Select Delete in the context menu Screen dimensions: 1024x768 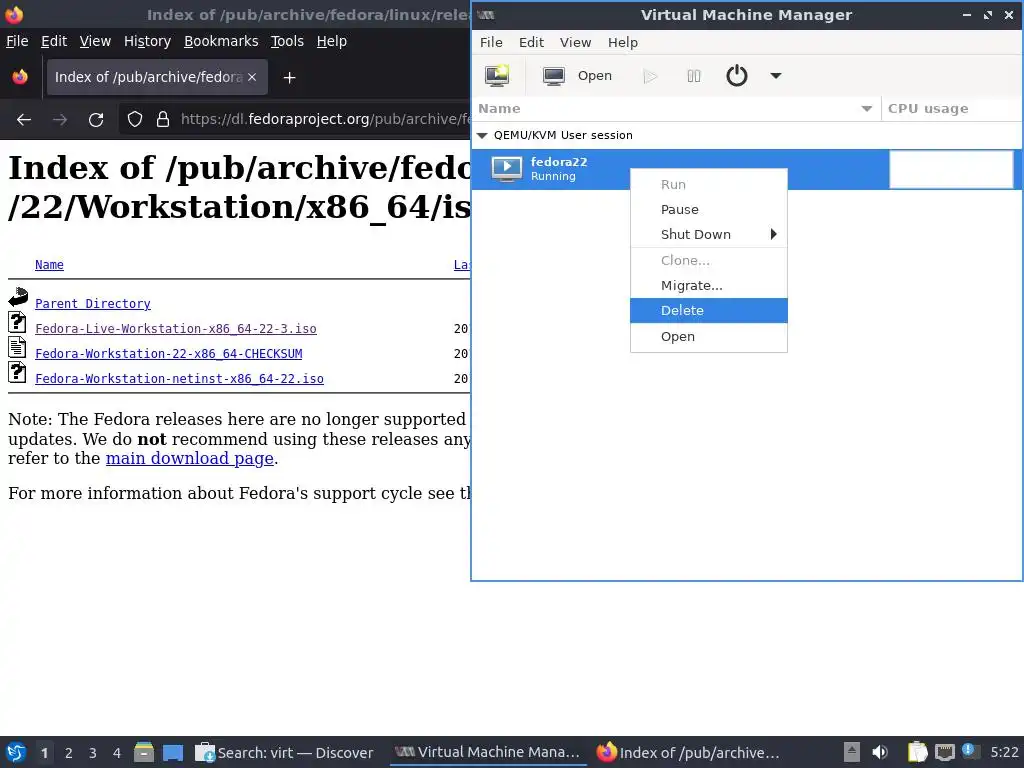tap(709, 310)
